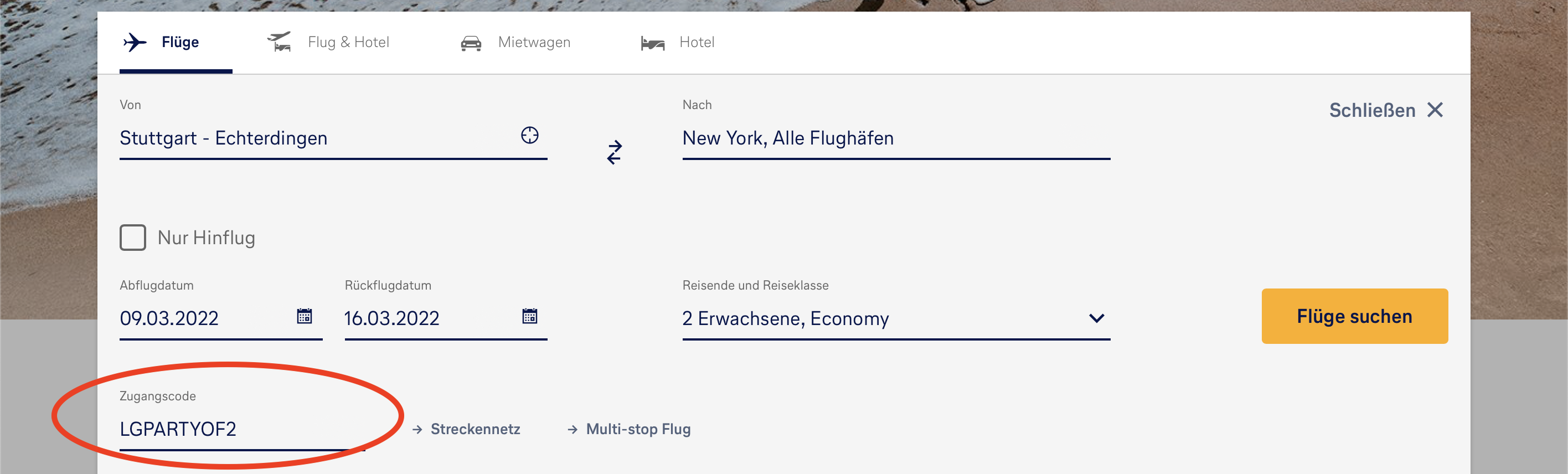Click the airplane icon on Flüge tab

[x=135, y=43]
